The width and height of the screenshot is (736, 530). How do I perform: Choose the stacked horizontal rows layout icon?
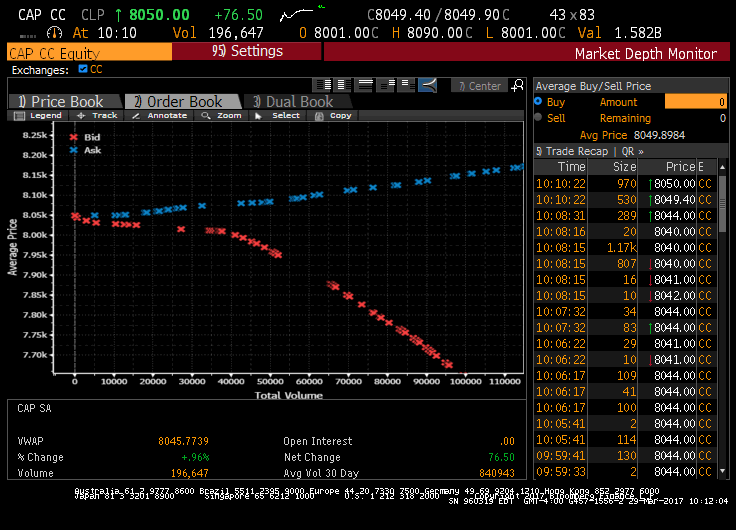click(365, 85)
